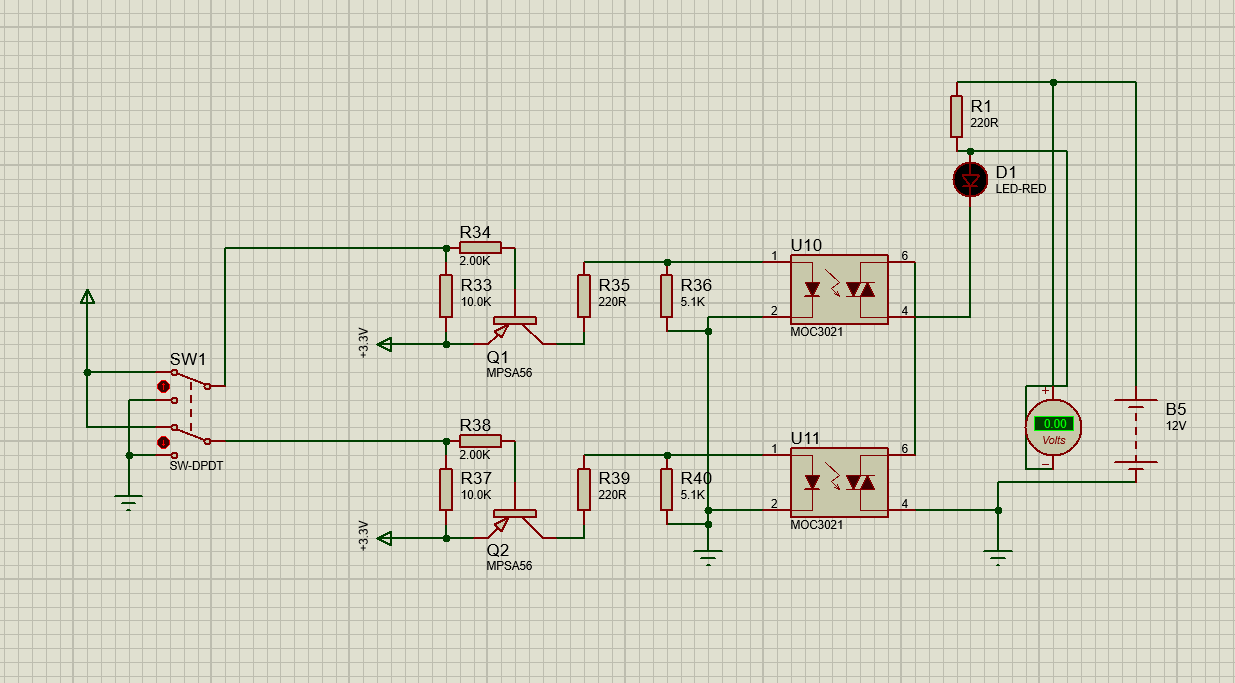Select the R1 resistor body
This screenshot has height=683, width=1235.
tap(956, 116)
